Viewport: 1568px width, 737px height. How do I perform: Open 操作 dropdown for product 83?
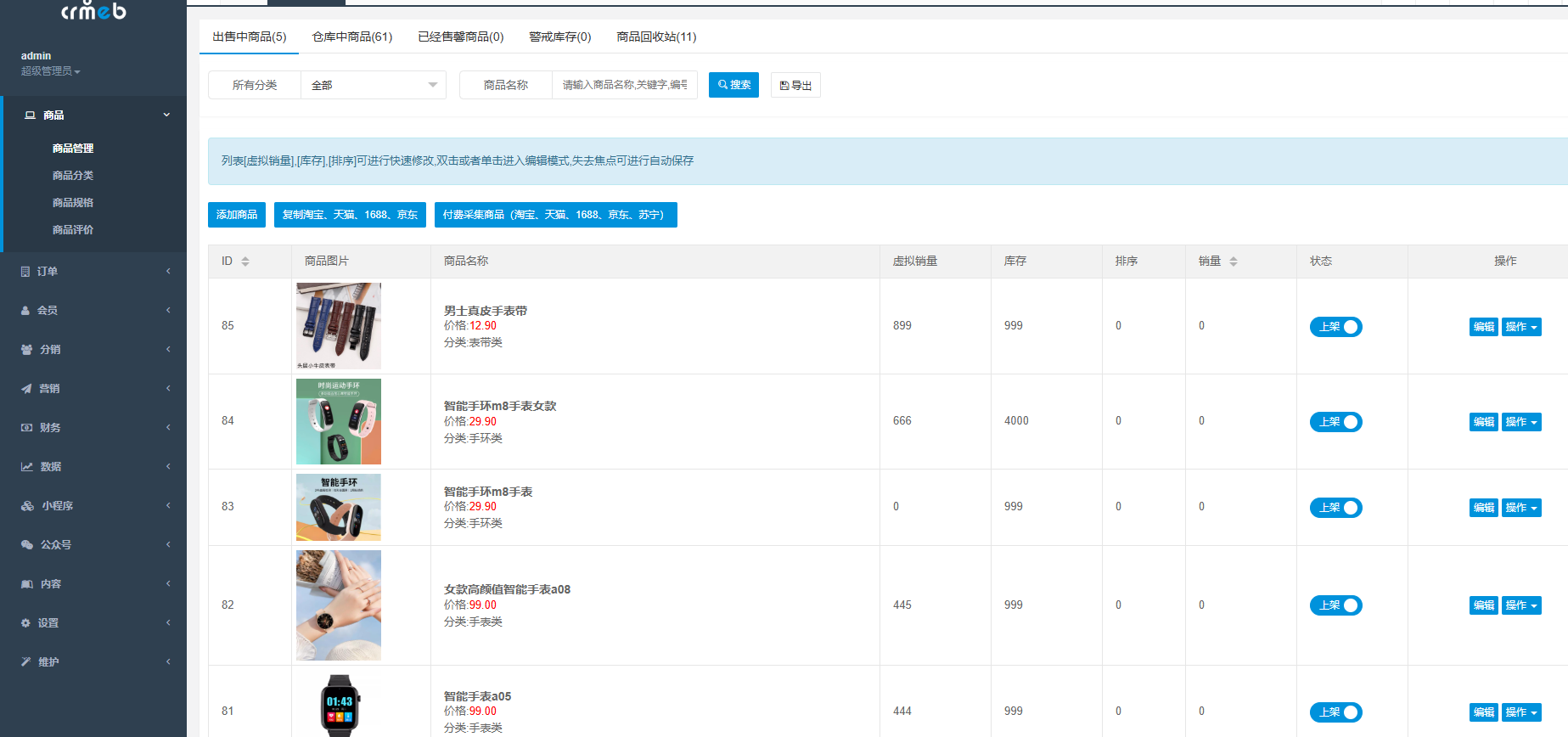[x=1521, y=508]
